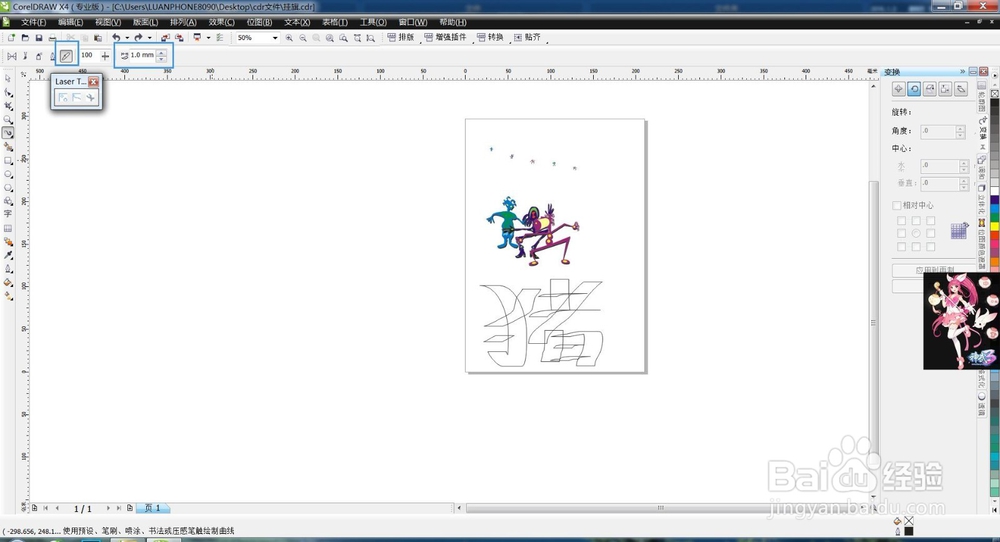Click the Save disk icon
This screenshot has width=1000, height=542.
point(39,38)
